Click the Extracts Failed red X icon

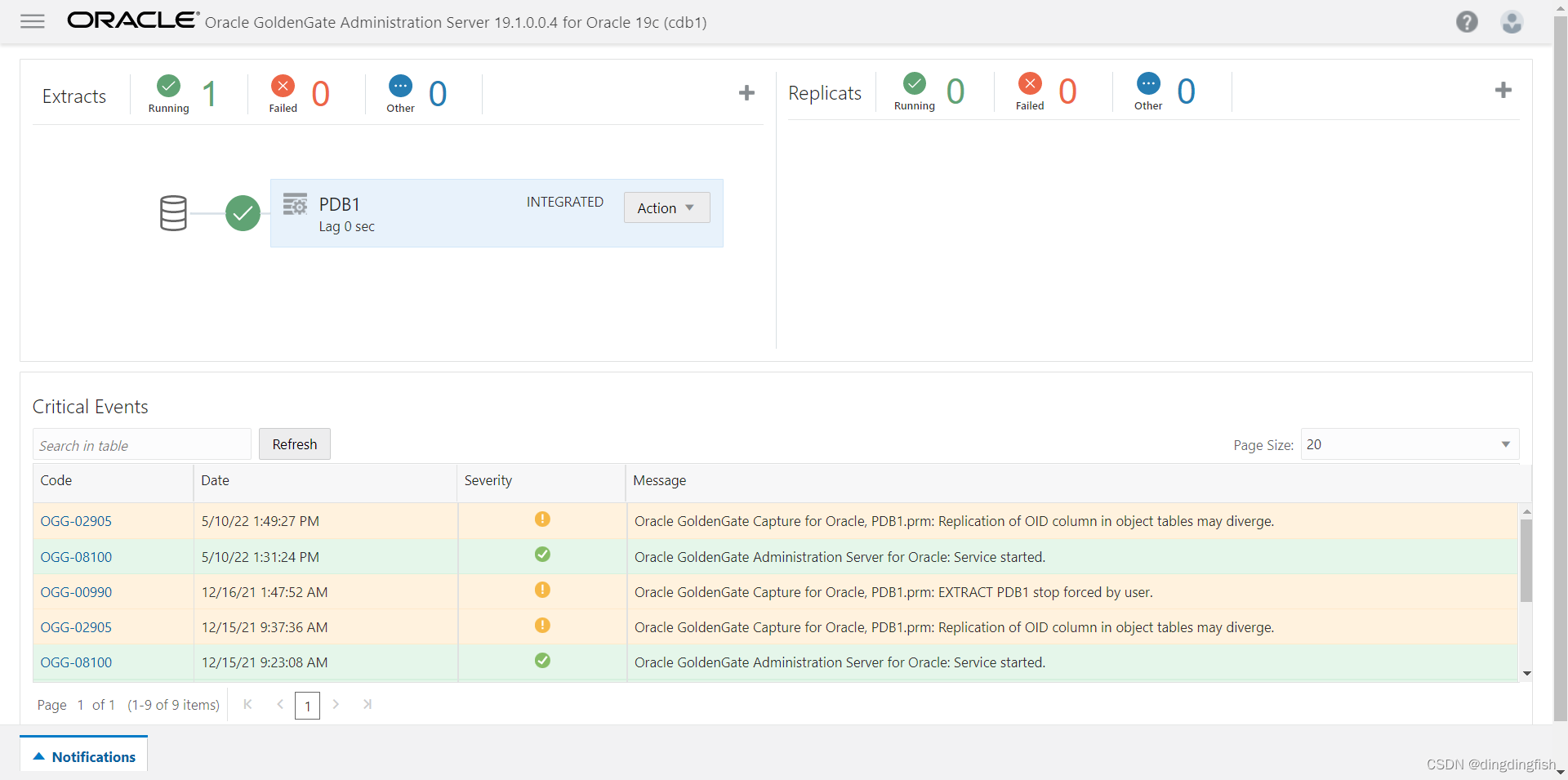pyautogui.click(x=283, y=86)
